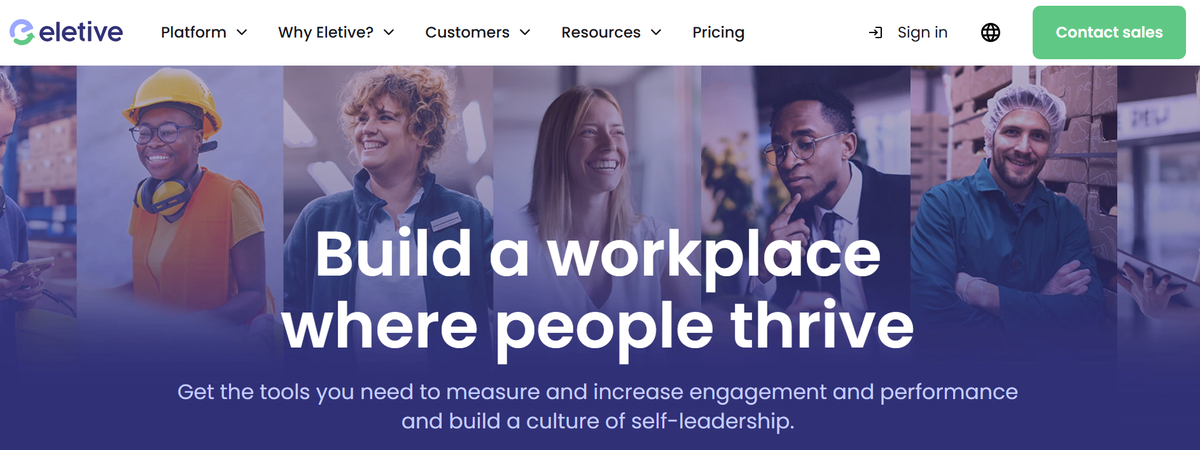The image size is (1200, 450).
Task: Go to the Pricing page
Action: click(718, 32)
